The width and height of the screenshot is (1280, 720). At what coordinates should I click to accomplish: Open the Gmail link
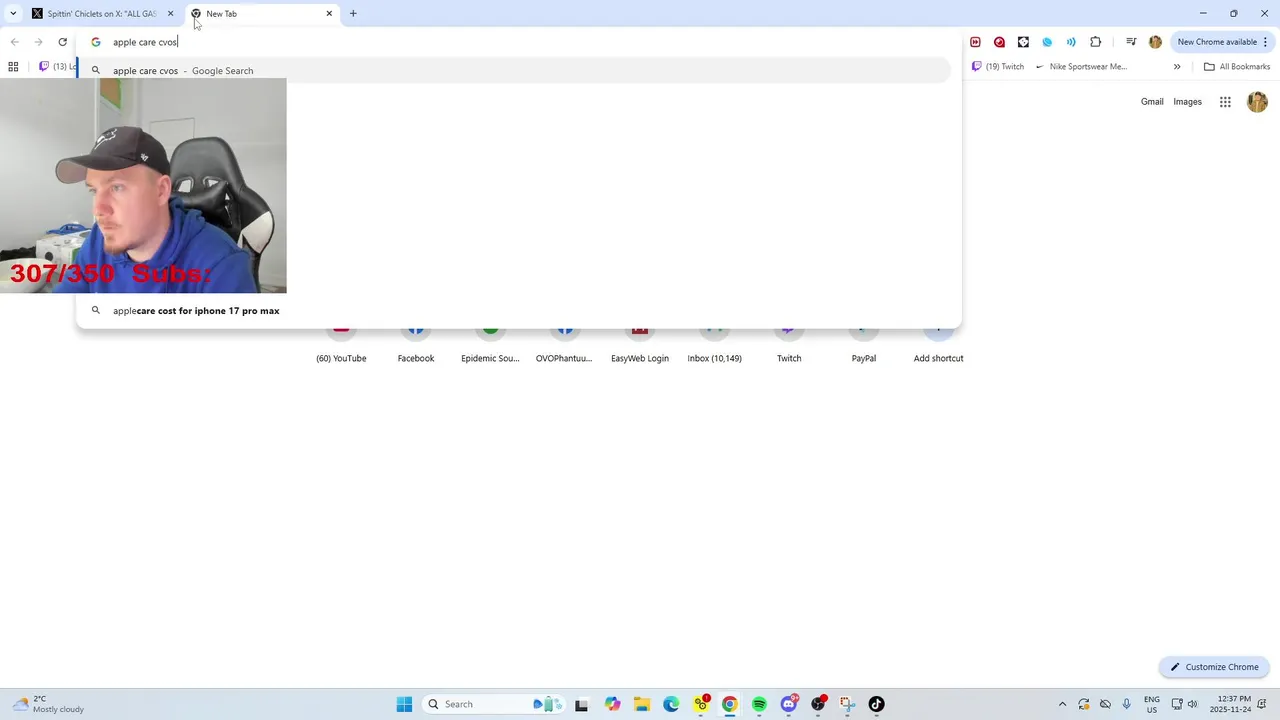(1152, 102)
